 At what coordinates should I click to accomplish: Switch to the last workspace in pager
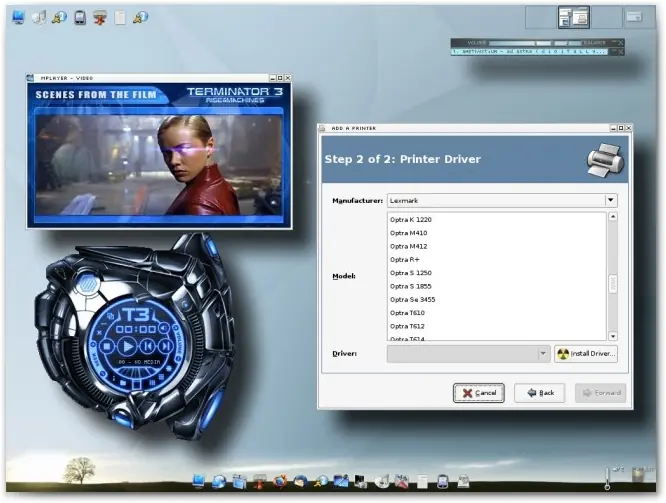point(639,17)
